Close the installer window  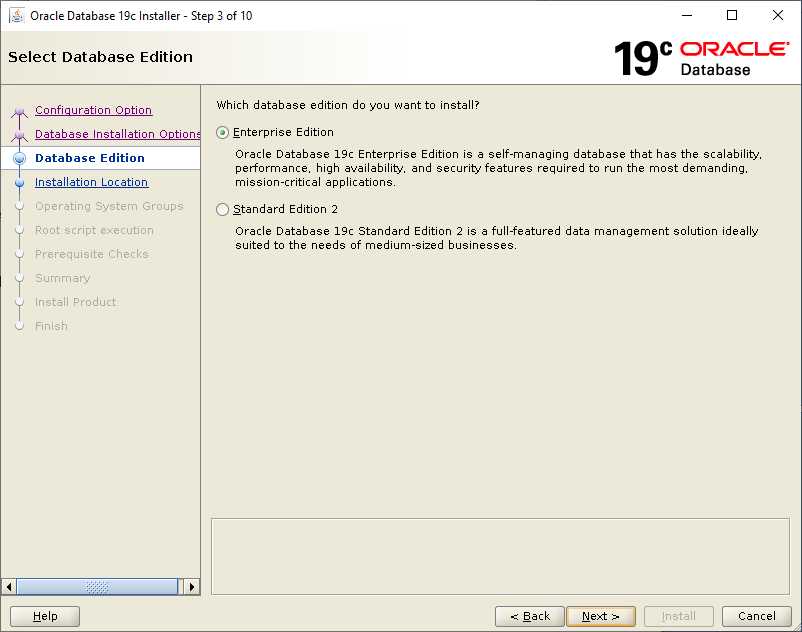click(x=777, y=15)
